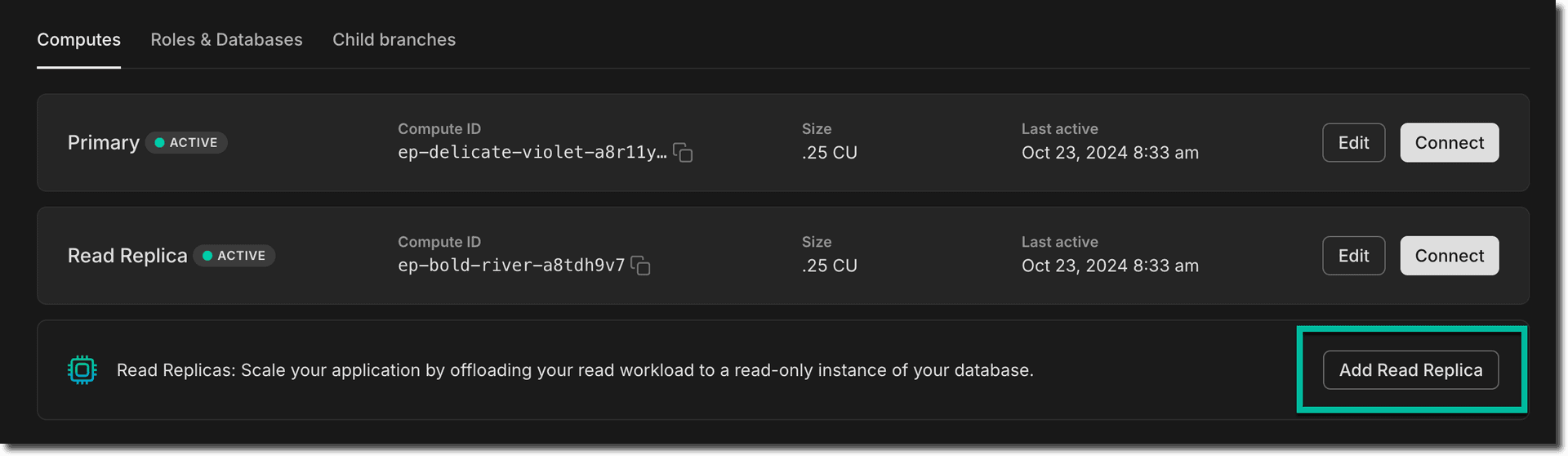The height and width of the screenshot is (456, 1568).
Task: Click the Read Replica ACTIVE status badge
Action: click(234, 256)
